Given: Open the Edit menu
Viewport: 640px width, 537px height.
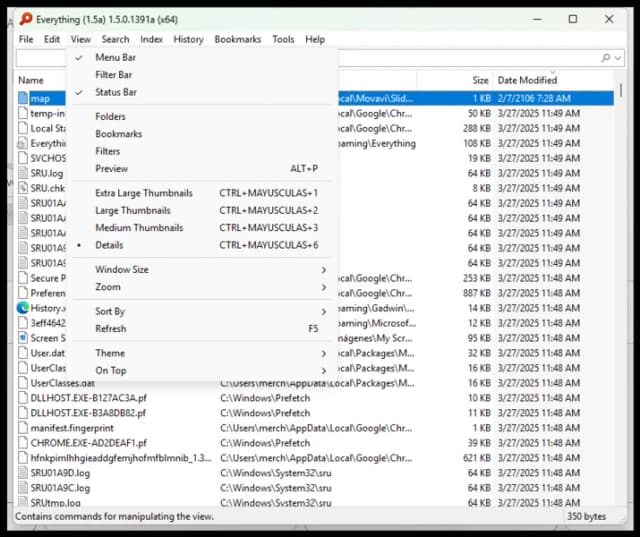Looking at the screenshot, I should point(52,40).
